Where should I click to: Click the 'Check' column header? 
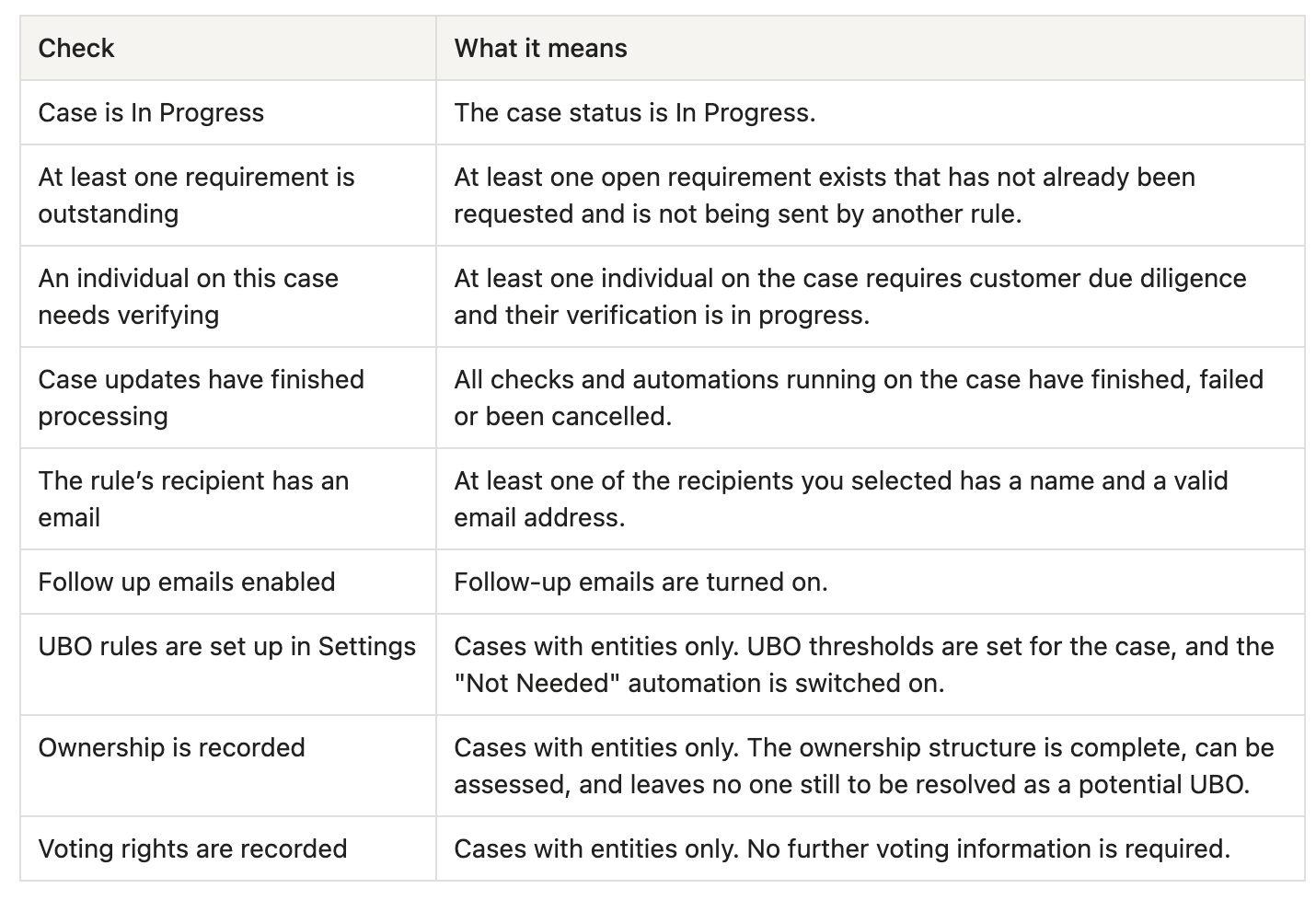(76, 48)
